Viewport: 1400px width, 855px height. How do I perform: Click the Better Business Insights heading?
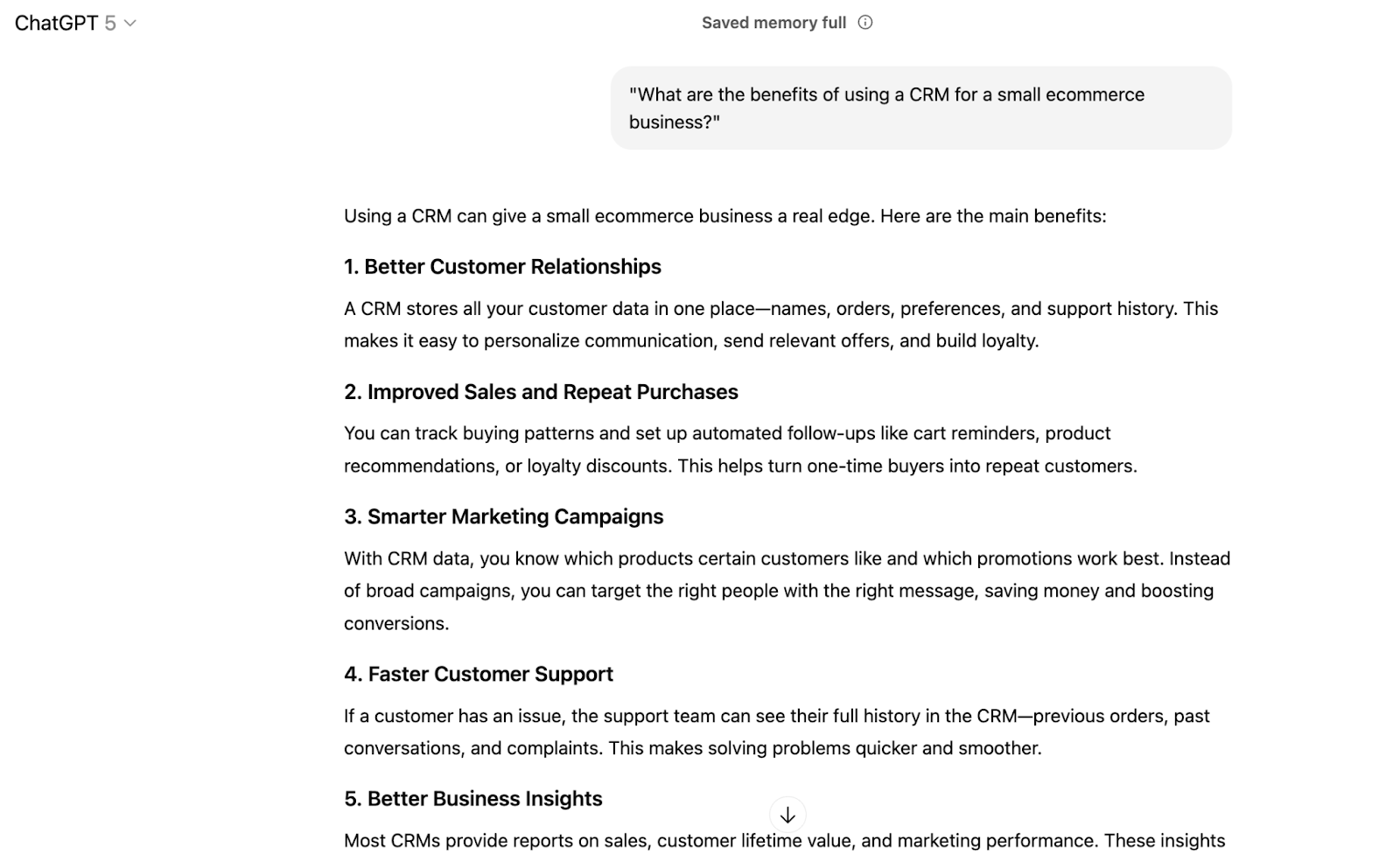pyautogui.click(x=472, y=798)
